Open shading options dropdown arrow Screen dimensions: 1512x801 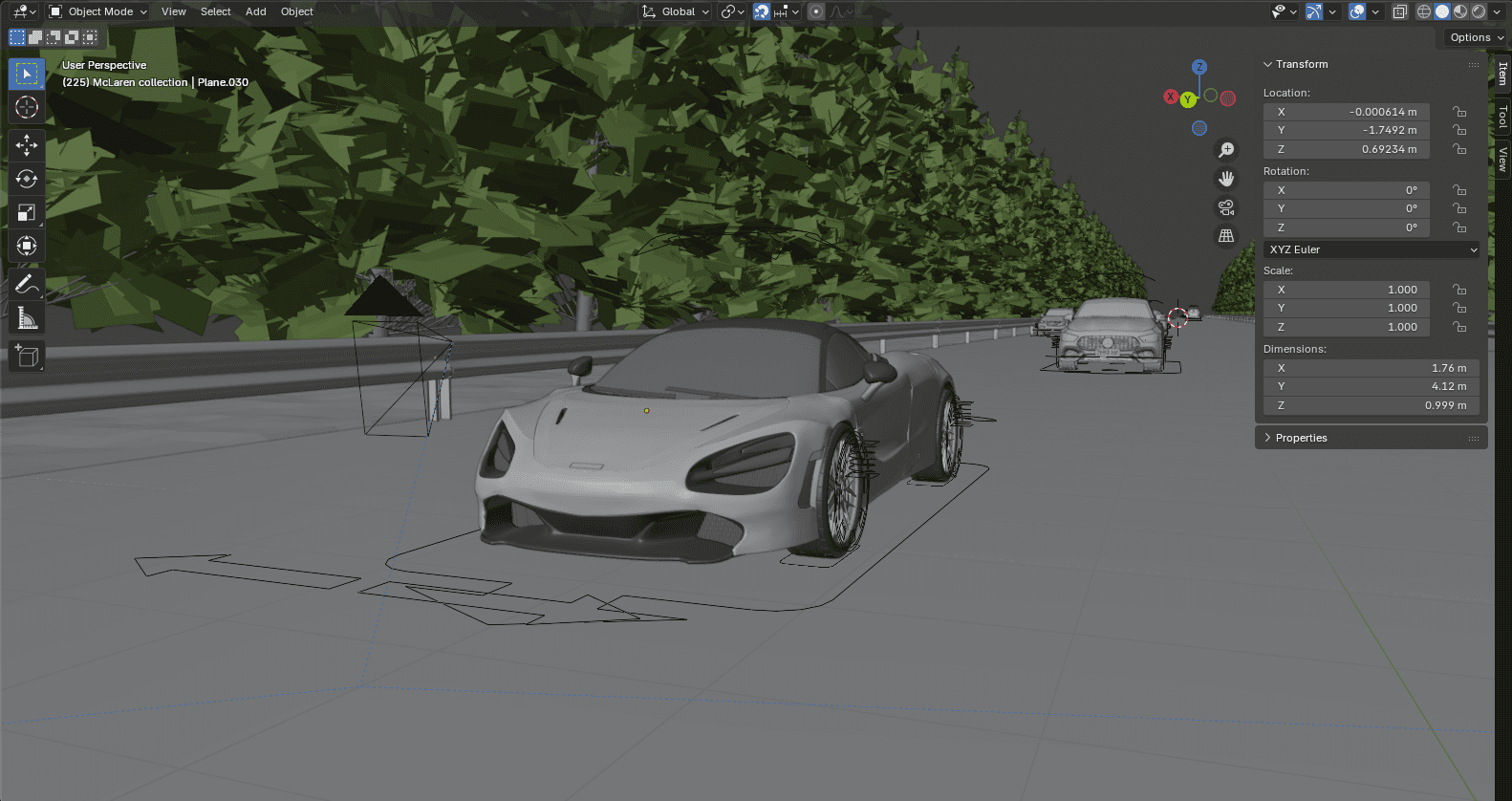pyautogui.click(x=1497, y=11)
